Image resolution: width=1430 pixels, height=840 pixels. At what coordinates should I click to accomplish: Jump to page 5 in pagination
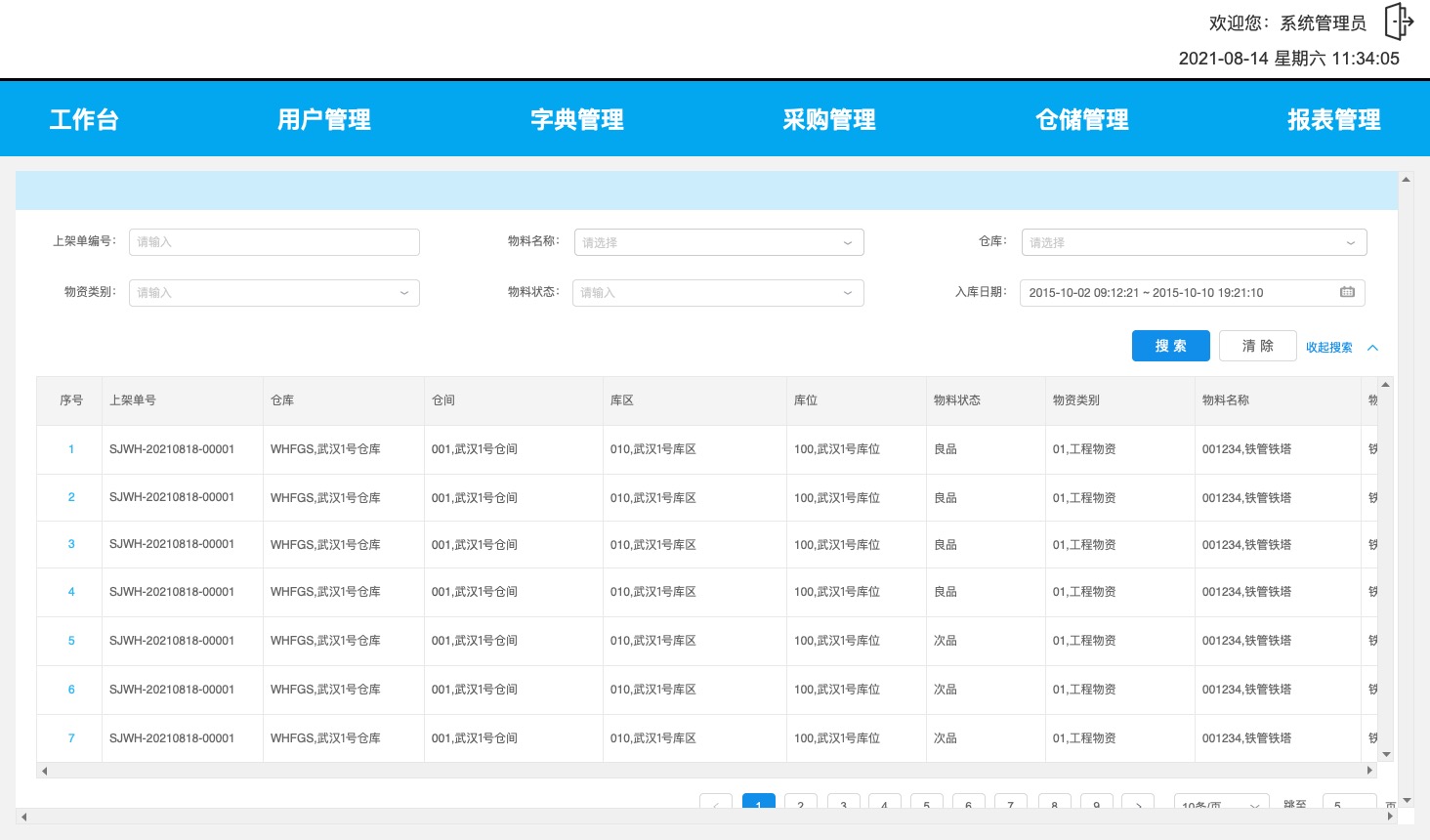[x=926, y=806]
